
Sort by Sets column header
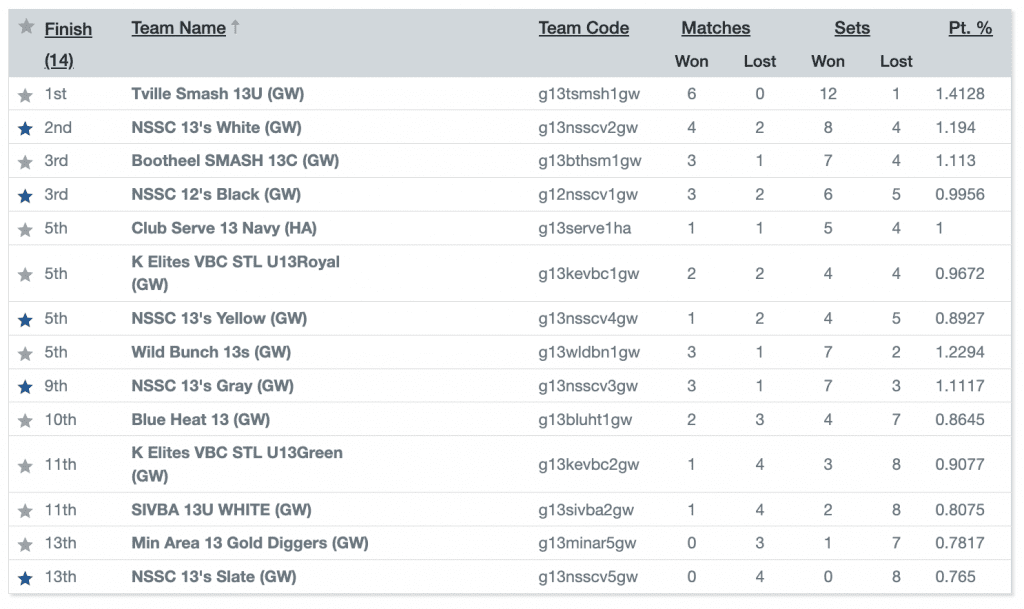852,28
